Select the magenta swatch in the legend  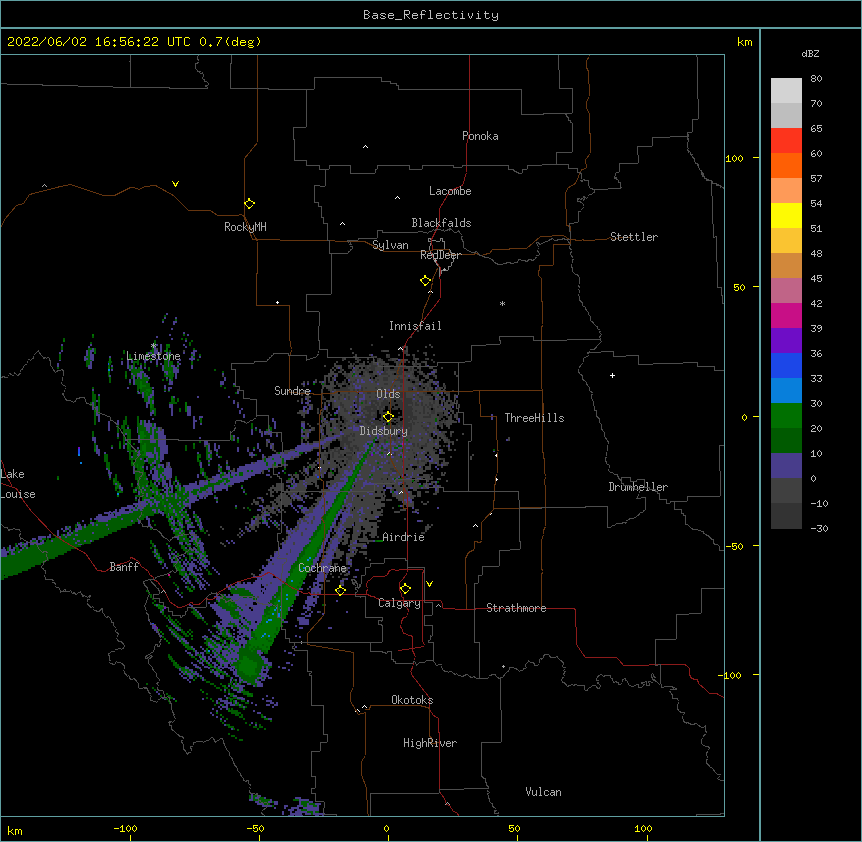(x=786, y=315)
